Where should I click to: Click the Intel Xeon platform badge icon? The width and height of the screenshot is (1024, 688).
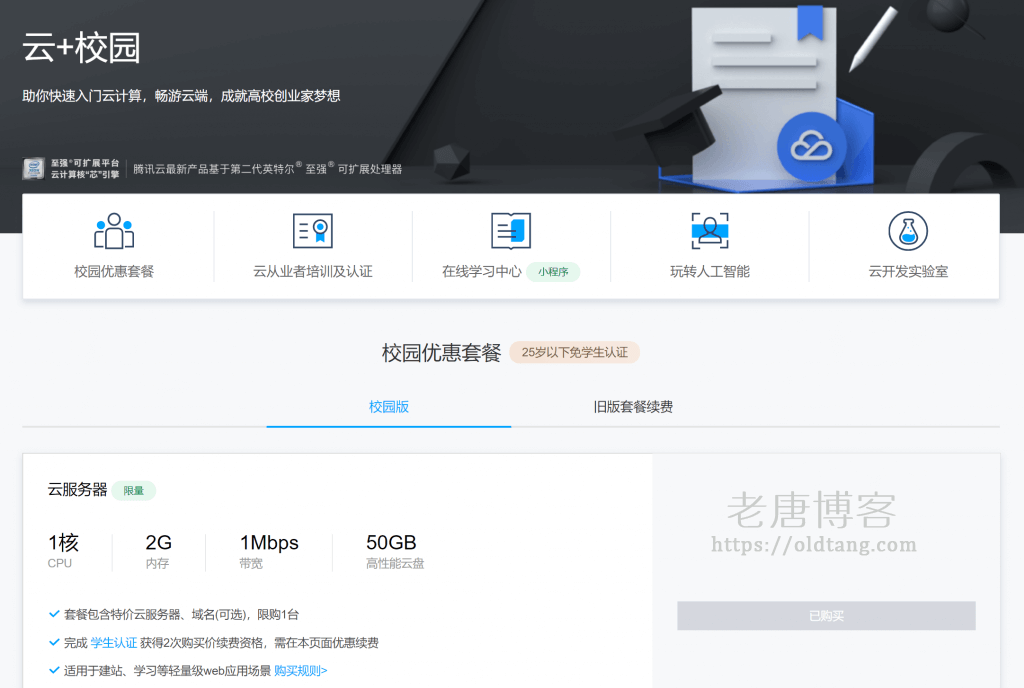pyautogui.click(x=33, y=168)
